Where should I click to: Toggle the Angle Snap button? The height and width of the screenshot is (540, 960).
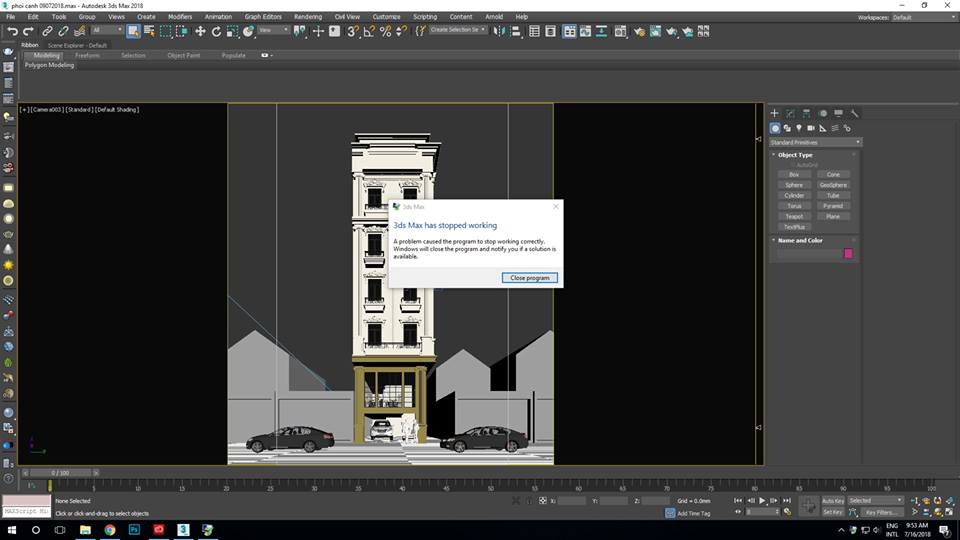point(369,31)
